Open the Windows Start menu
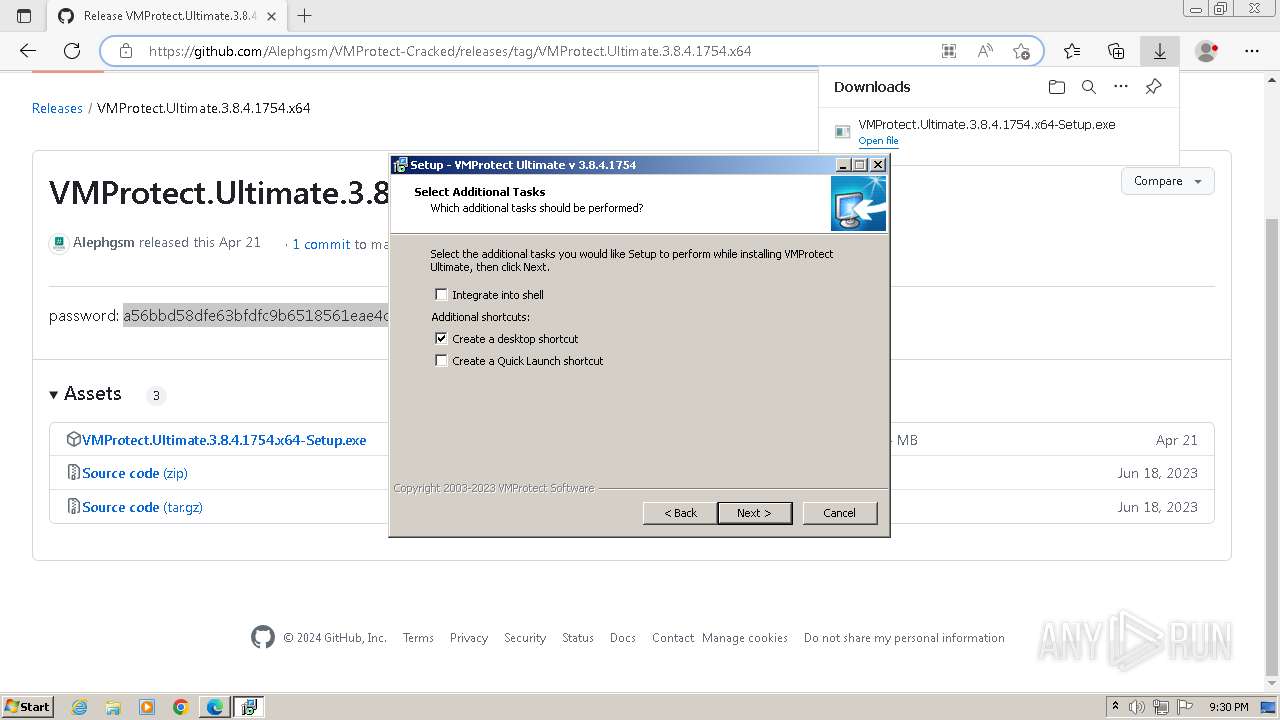Viewport: 1280px width, 720px height. point(28,707)
